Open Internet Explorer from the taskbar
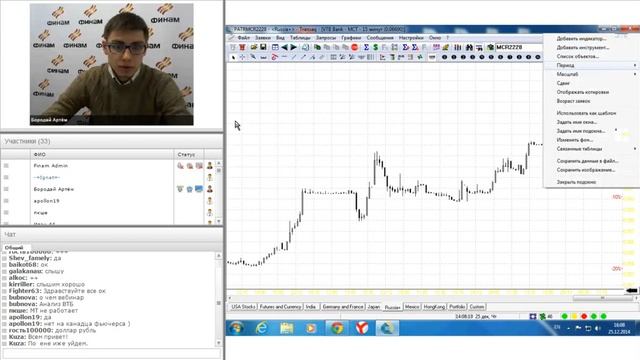Screen dimensions: 640x360 (261, 328)
